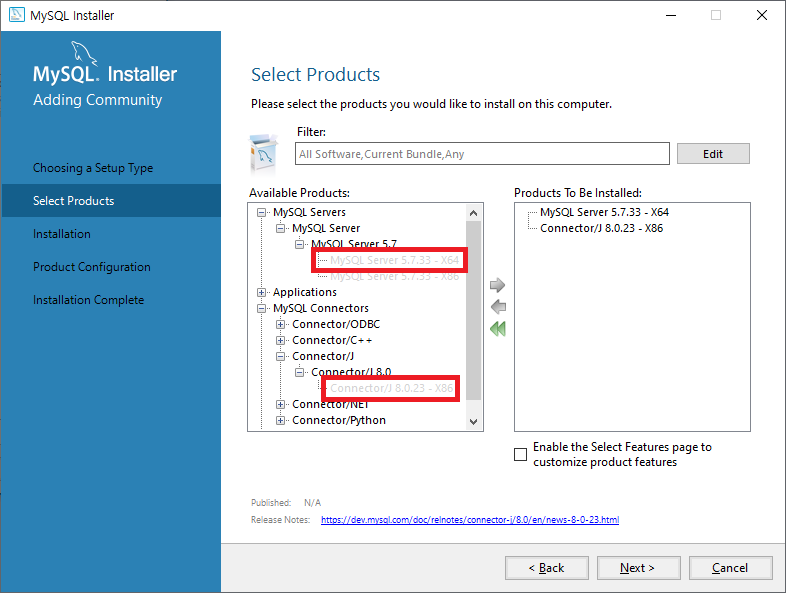786x593 pixels.
Task: Open the Product Configuration step
Action: [x=92, y=267]
